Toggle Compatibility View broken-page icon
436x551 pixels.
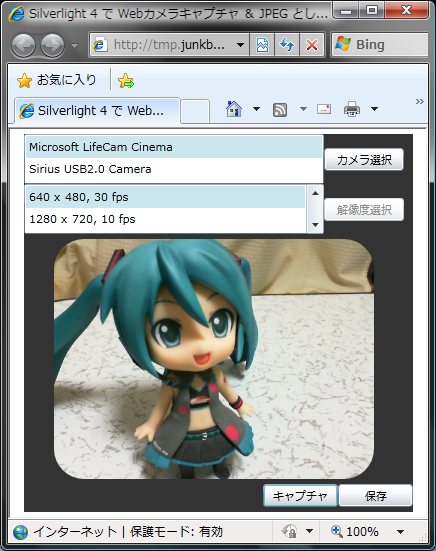[262, 45]
